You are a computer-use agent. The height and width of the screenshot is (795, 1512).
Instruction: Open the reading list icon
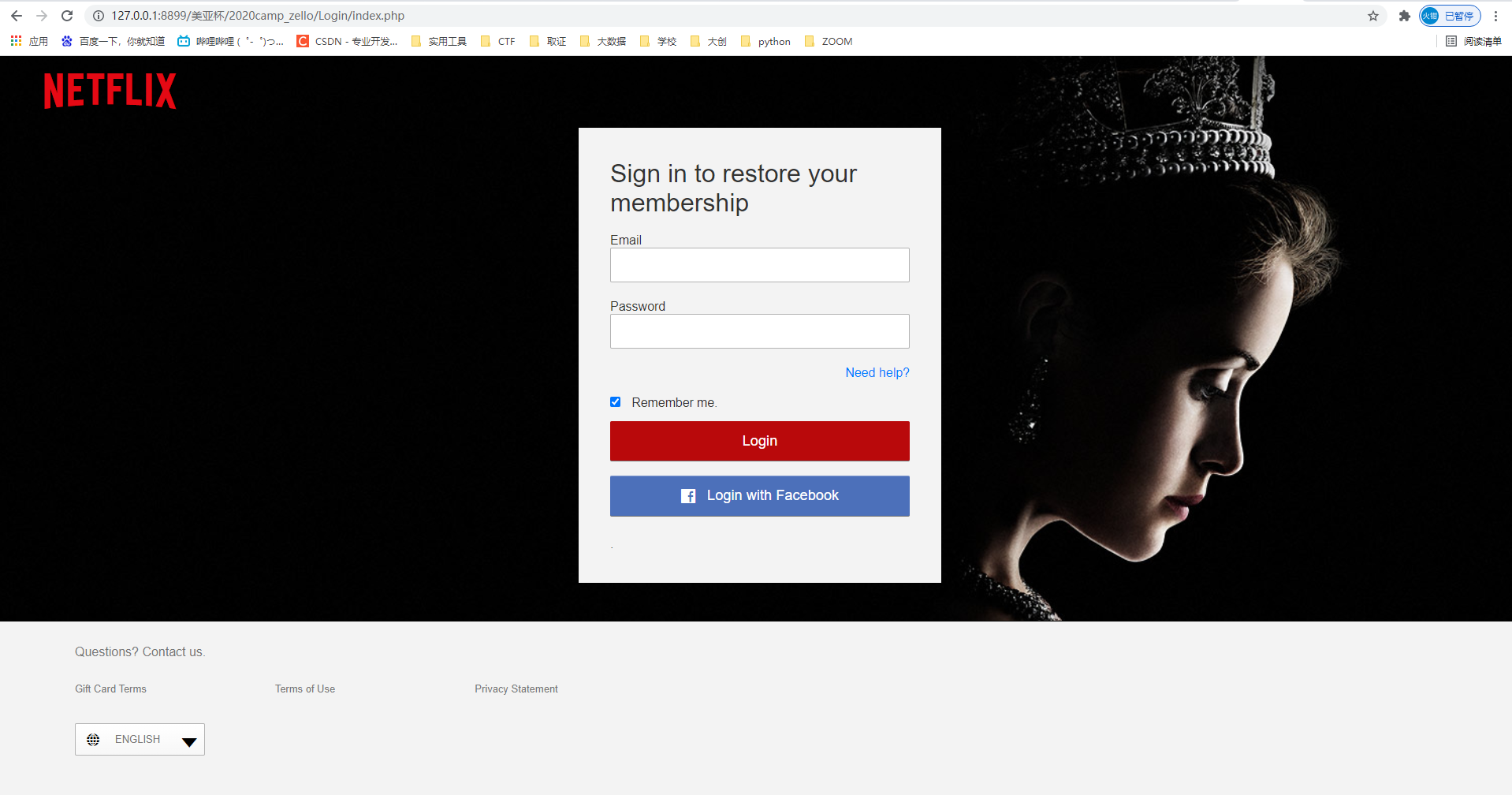coord(1473,41)
